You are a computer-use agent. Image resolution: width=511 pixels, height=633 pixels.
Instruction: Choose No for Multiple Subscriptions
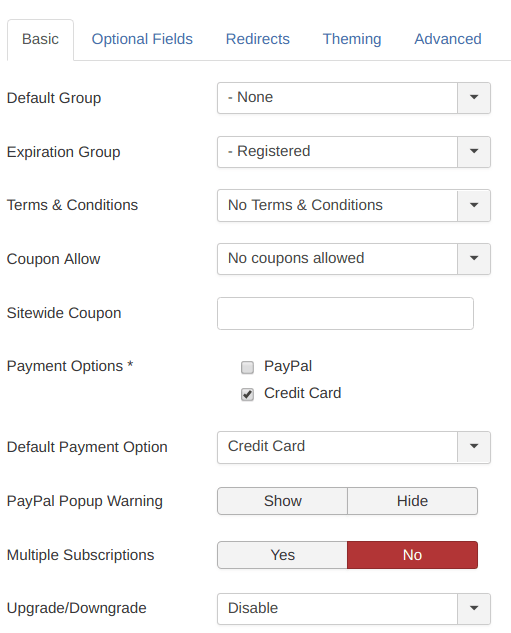[413, 555]
